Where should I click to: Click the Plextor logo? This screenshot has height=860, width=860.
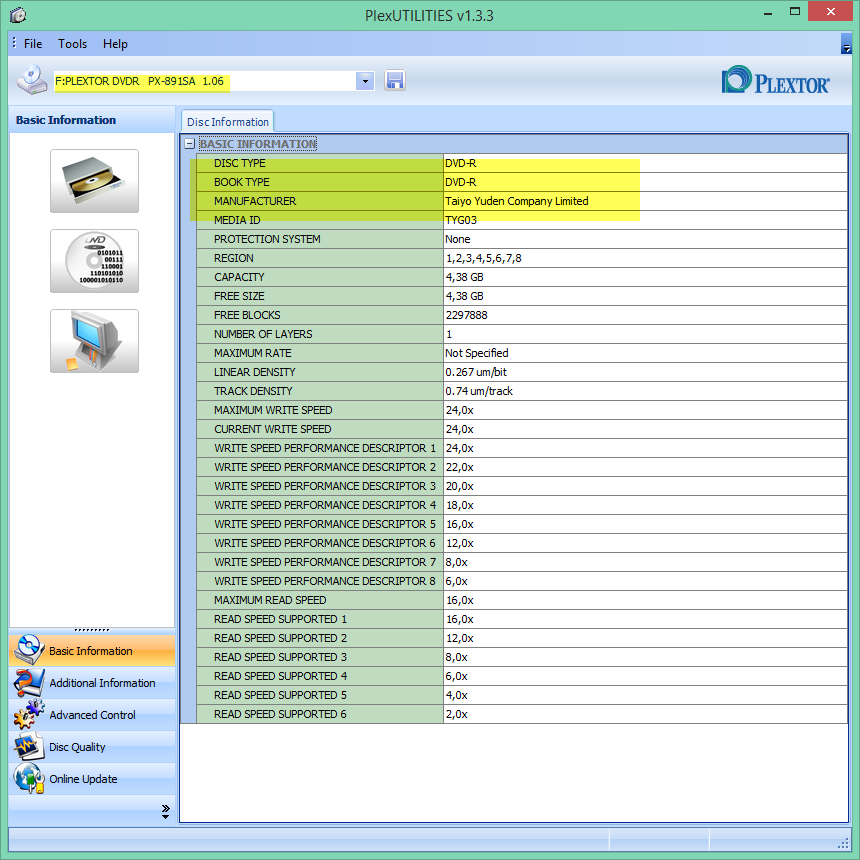click(776, 80)
